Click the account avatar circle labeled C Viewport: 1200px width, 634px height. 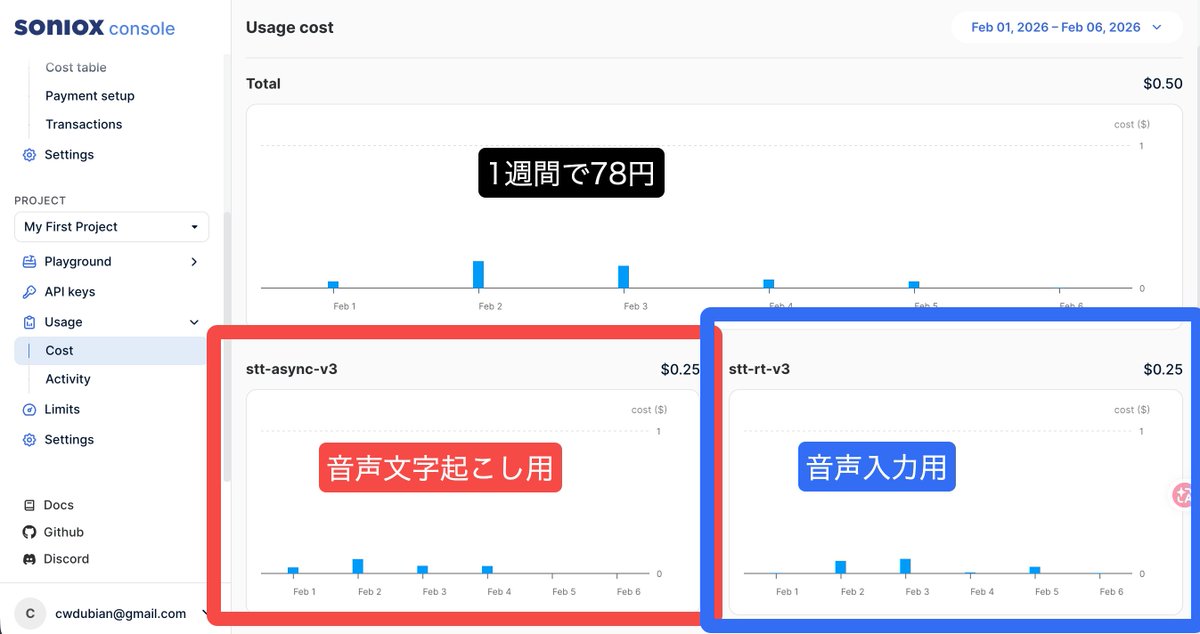coord(30,613)
